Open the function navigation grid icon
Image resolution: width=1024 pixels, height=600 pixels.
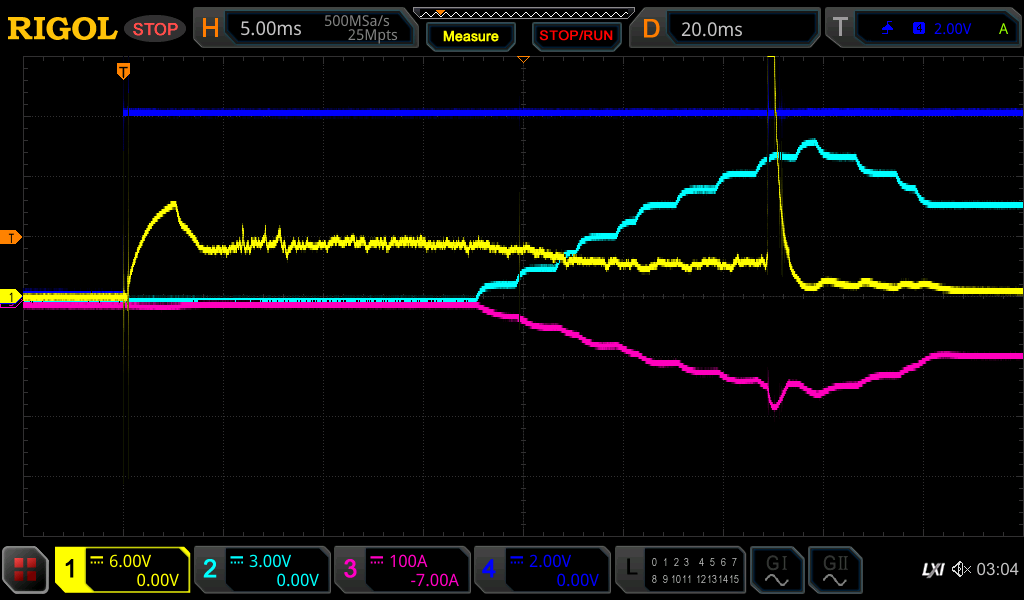pos(25,570)
